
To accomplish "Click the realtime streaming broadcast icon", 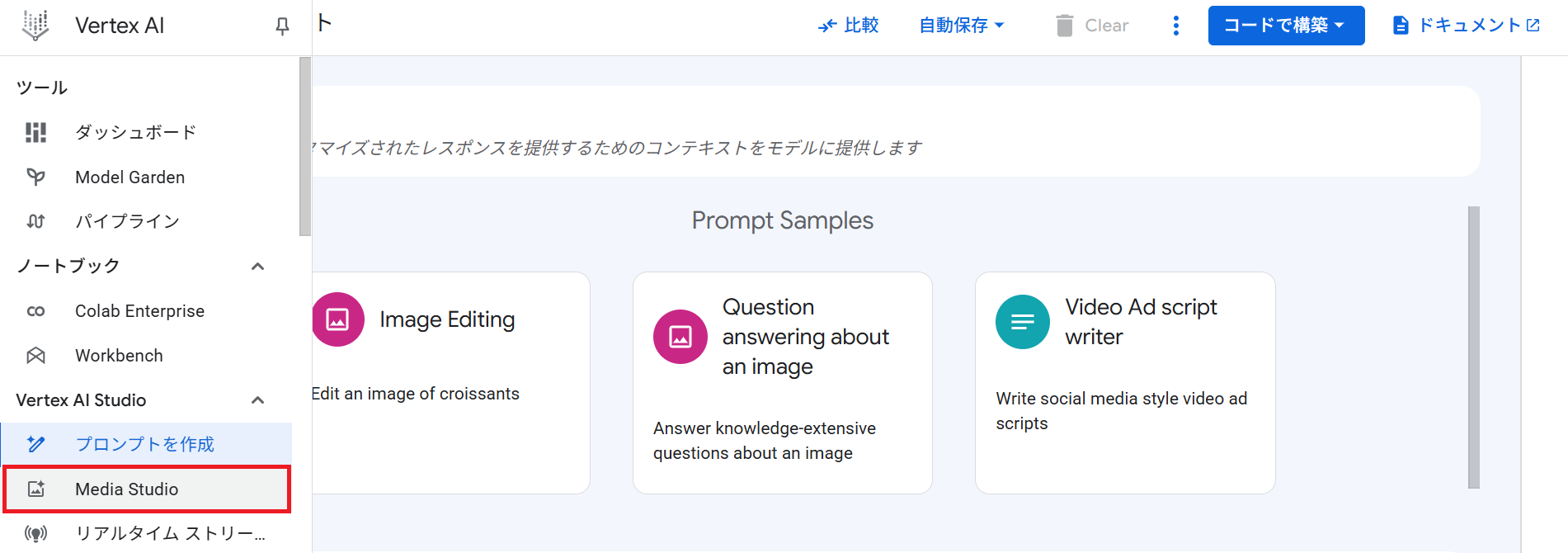I will coord(35,533).
